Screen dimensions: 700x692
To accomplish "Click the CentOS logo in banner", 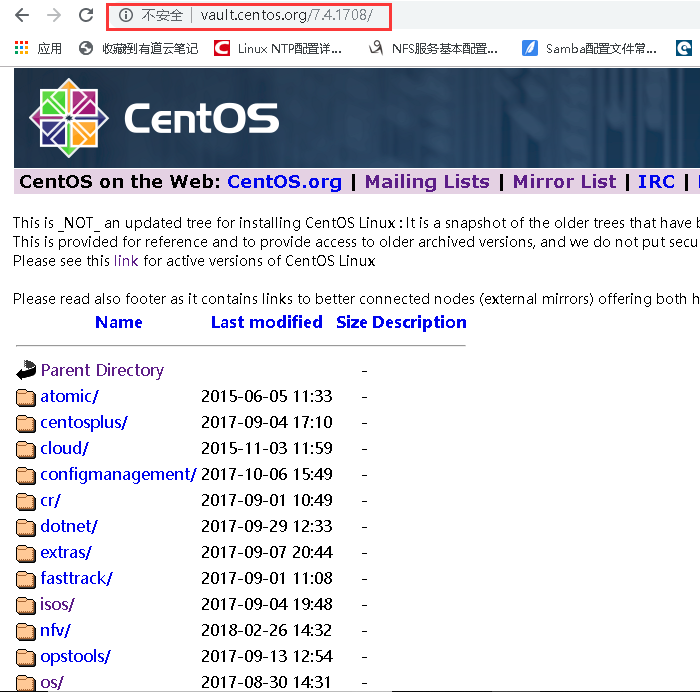I will (154, 118).
